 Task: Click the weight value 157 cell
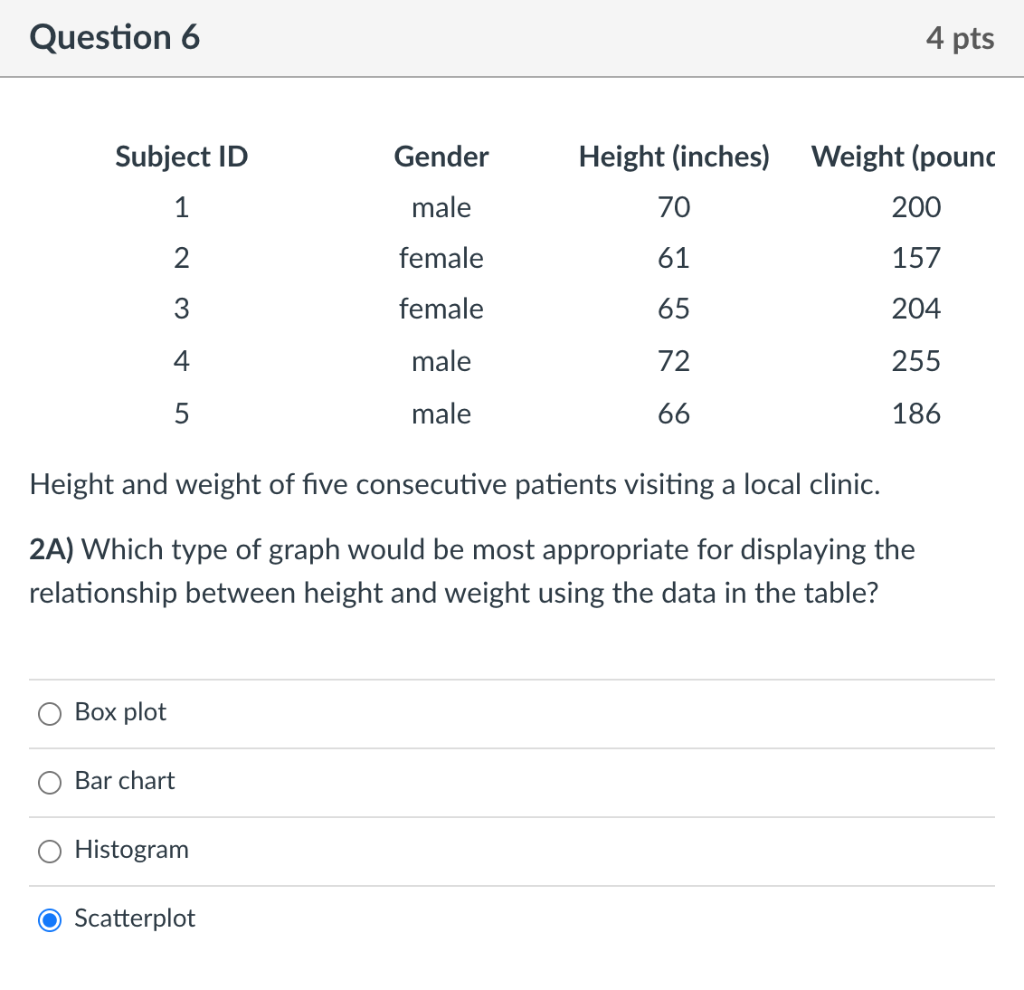click(x=916, y=258)
